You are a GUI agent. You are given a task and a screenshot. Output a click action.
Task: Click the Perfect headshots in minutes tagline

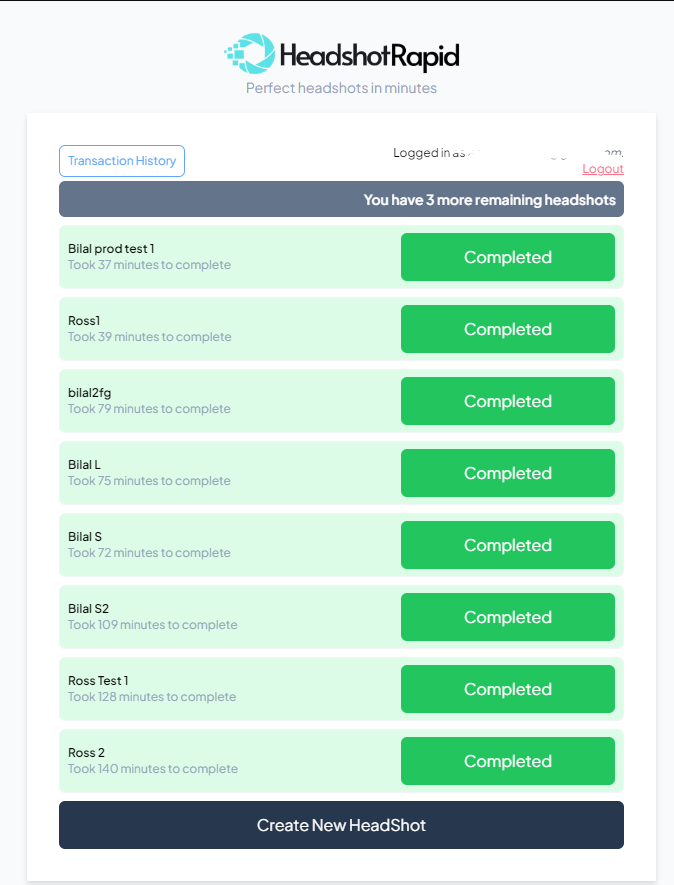click(x=342, y=88)
